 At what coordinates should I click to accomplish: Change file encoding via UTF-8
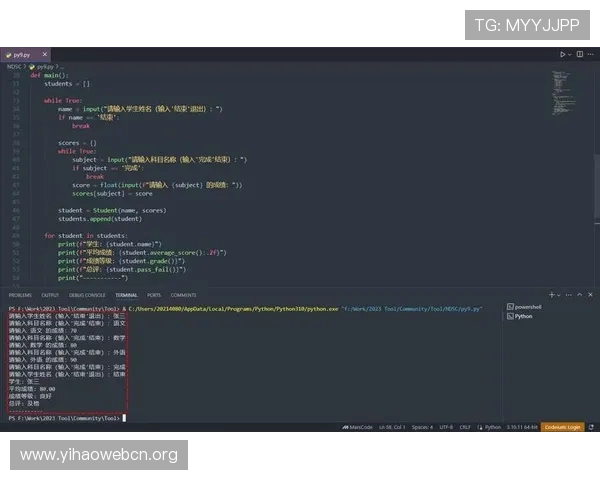447,427
